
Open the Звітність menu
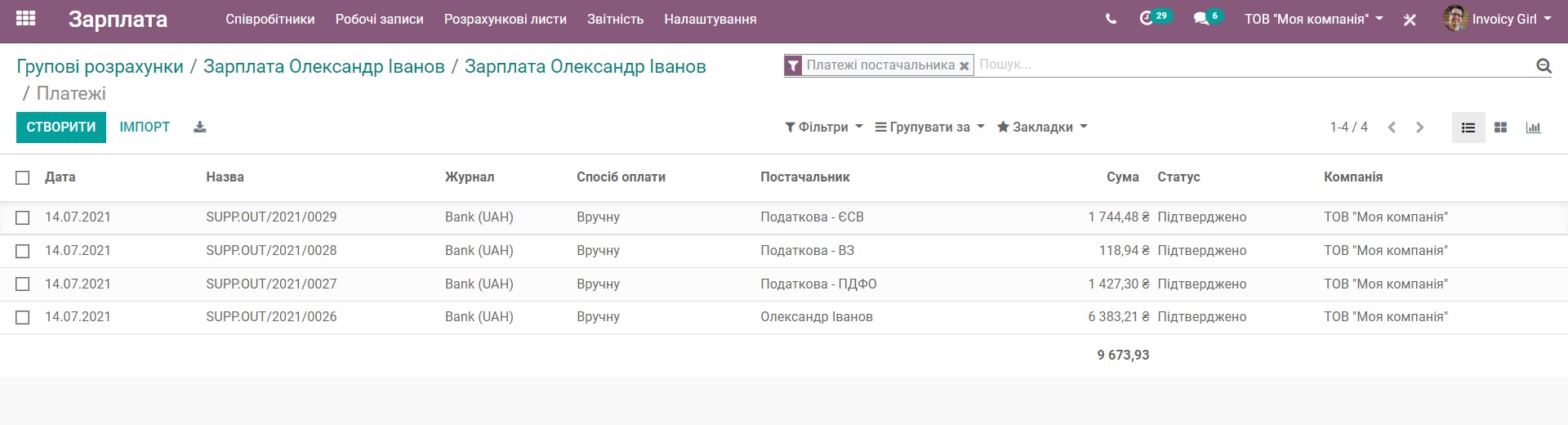tap(615, 19)
